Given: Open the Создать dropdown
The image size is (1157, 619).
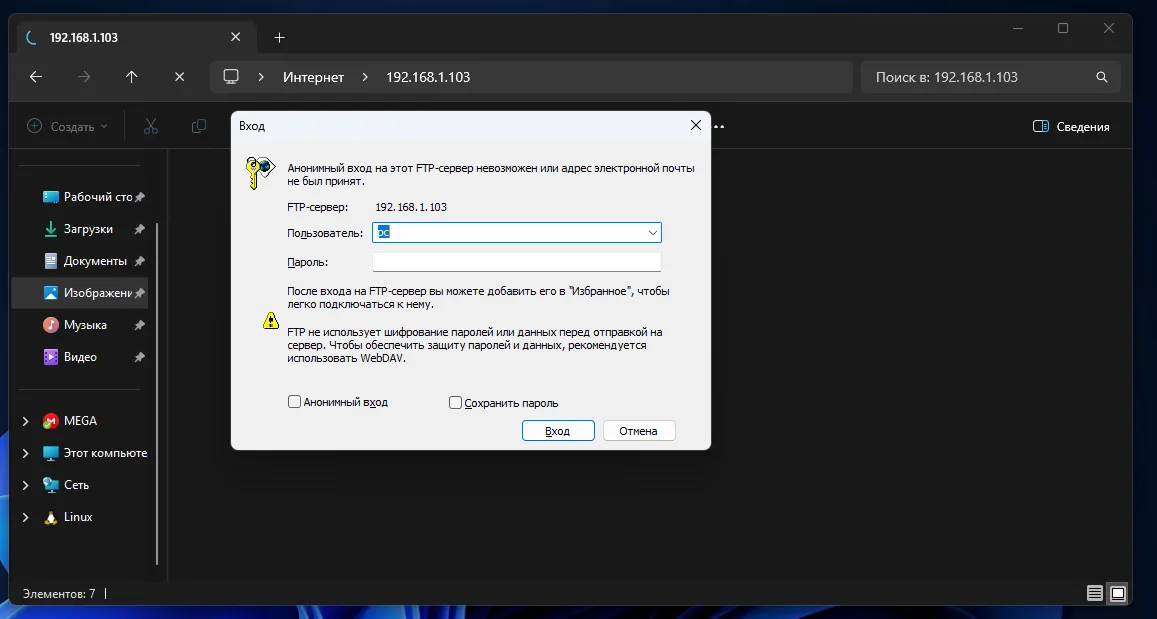Looking at the screenshot, I should (x=68, y=125).
